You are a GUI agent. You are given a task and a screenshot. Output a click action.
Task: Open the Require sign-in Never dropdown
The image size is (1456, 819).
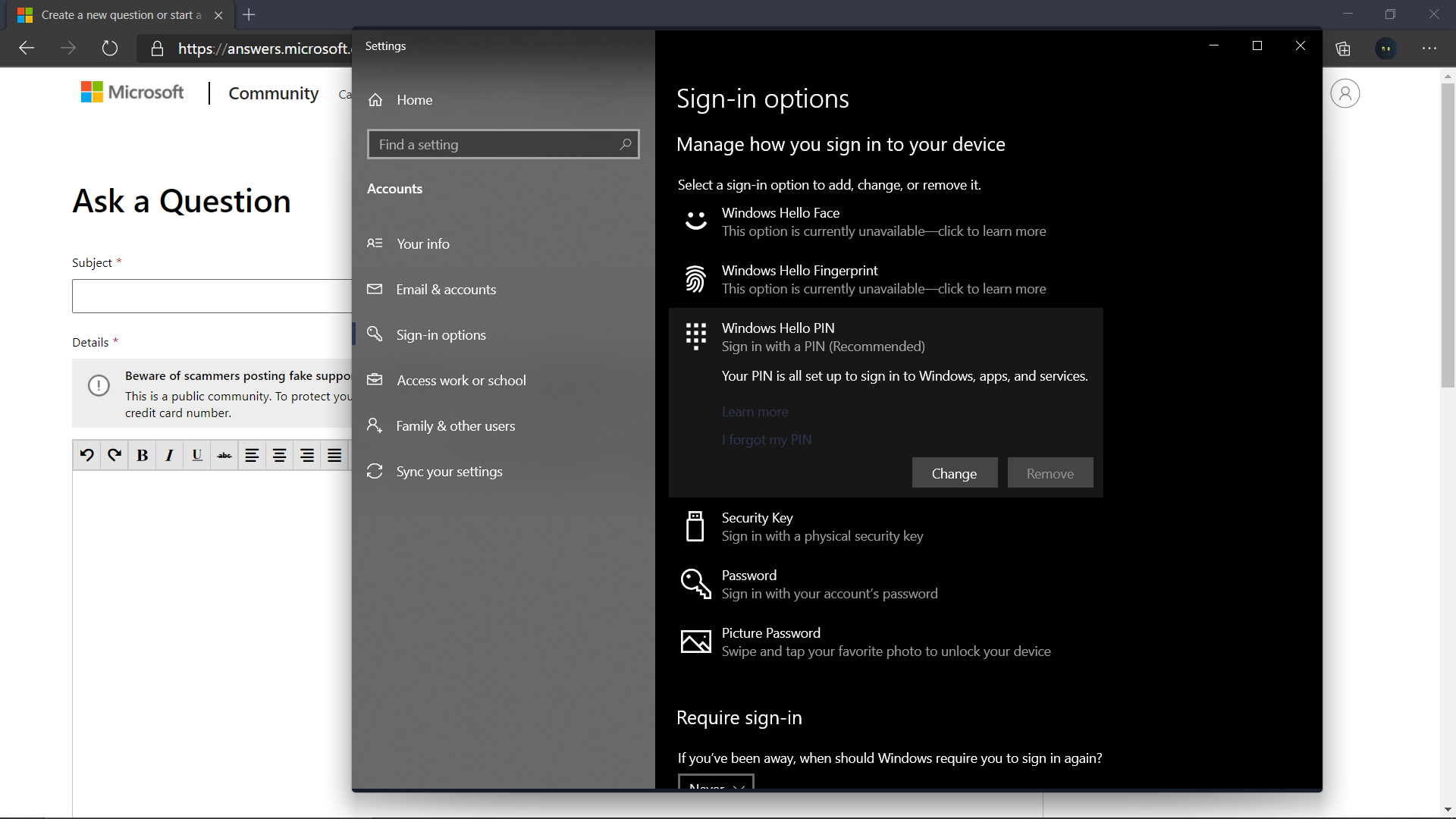[x=716, y=782]
